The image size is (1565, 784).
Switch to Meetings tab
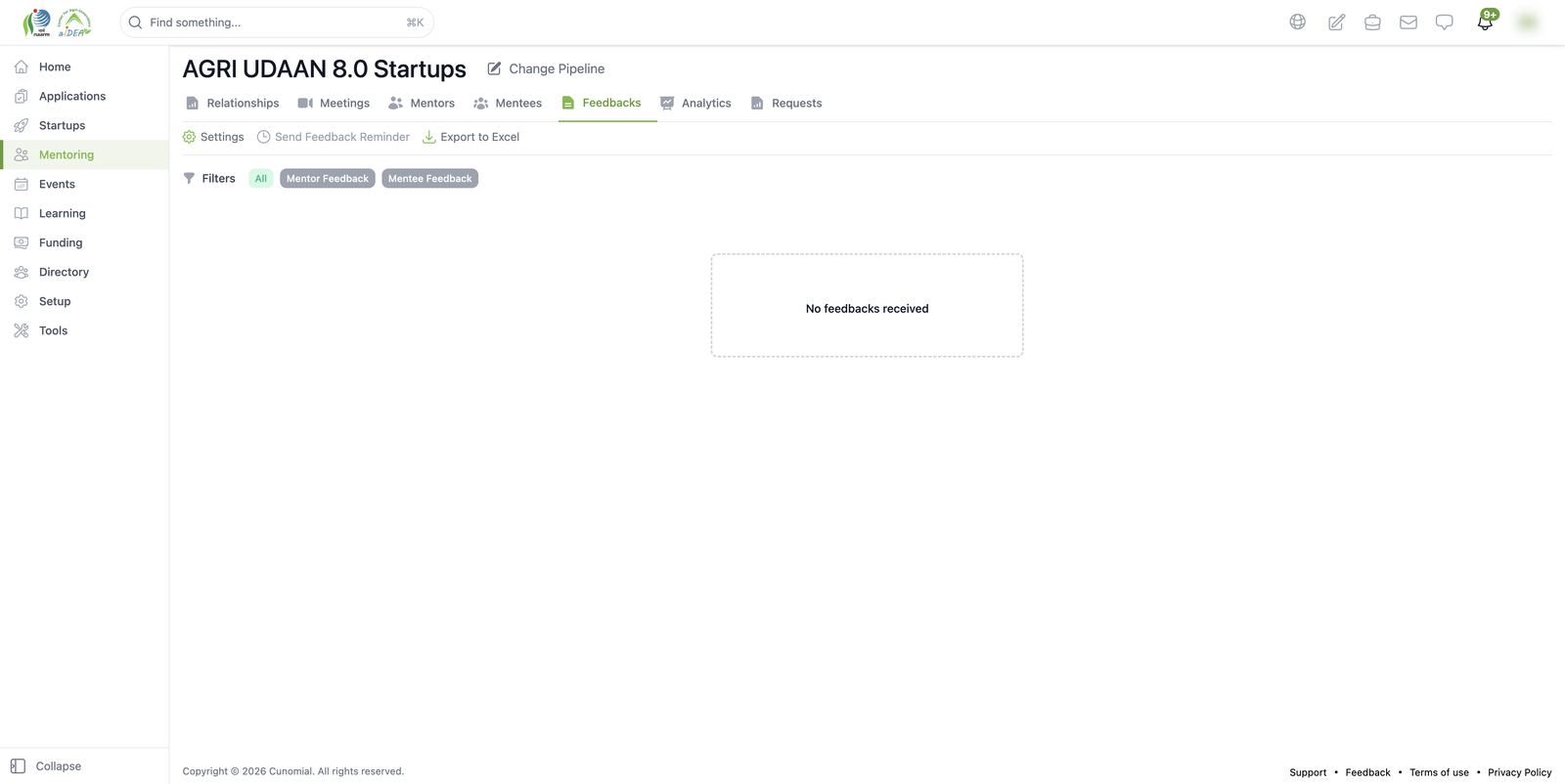point(334,103)
